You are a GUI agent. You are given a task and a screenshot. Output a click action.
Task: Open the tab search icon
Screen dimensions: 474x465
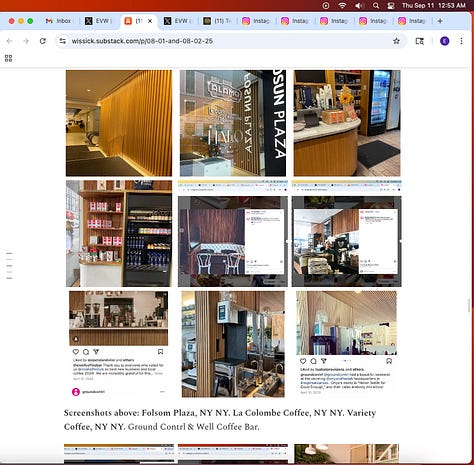(x=420, y=41)
